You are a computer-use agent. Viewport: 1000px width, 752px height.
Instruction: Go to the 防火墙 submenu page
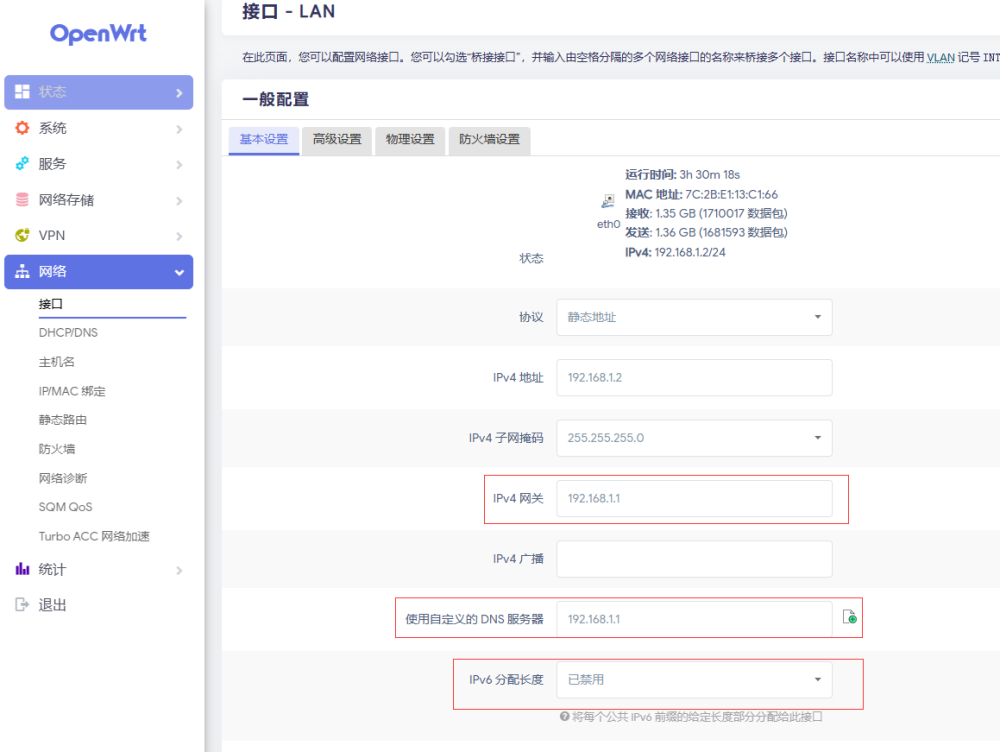(57, 449)
